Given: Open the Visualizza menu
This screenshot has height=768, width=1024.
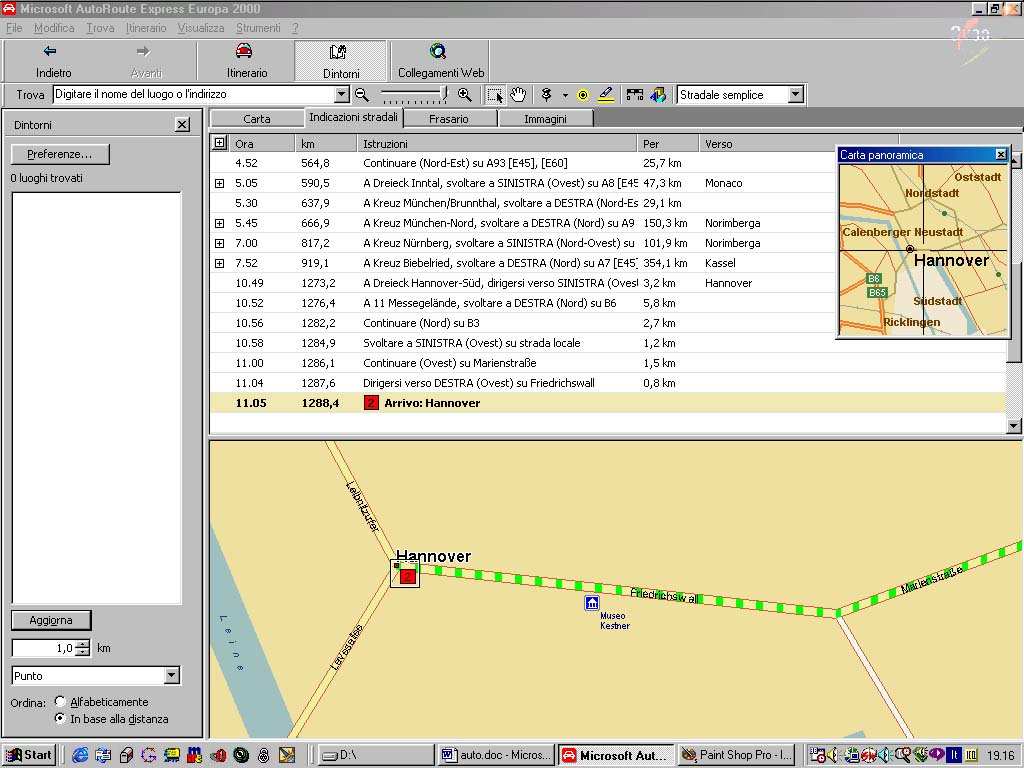Looking at the screenshot, I should pyautogui.click(x=200, y=28).
